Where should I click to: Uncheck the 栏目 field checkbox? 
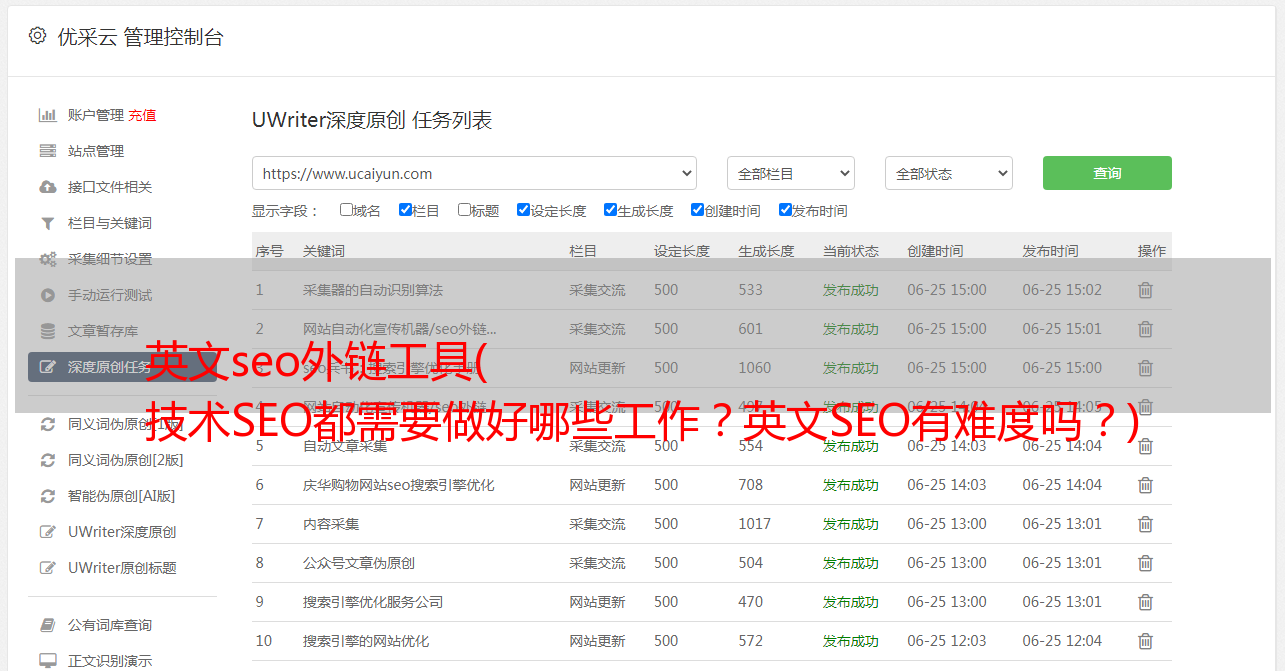(x=405, y=210)
